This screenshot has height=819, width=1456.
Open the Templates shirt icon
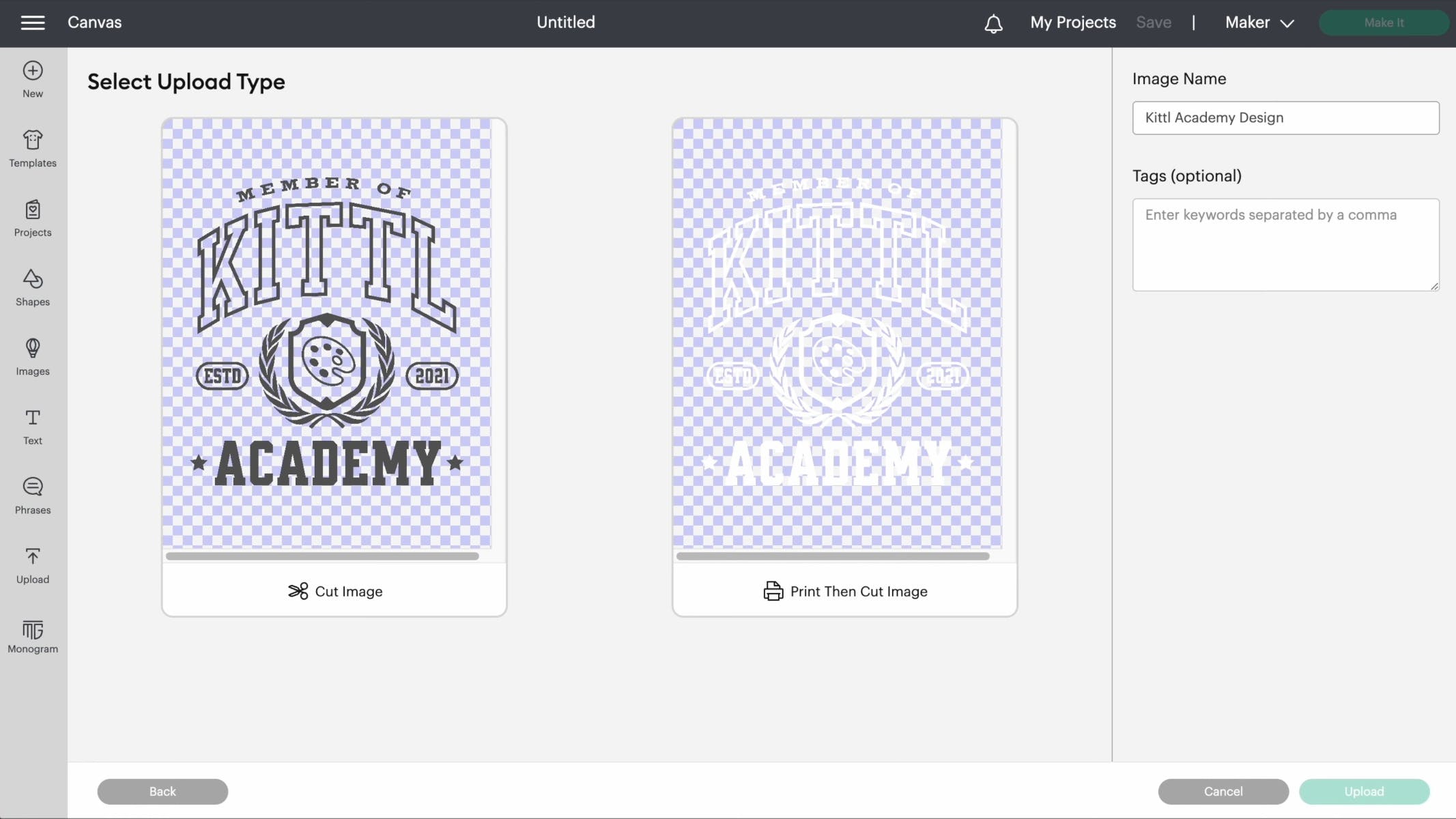33,141
